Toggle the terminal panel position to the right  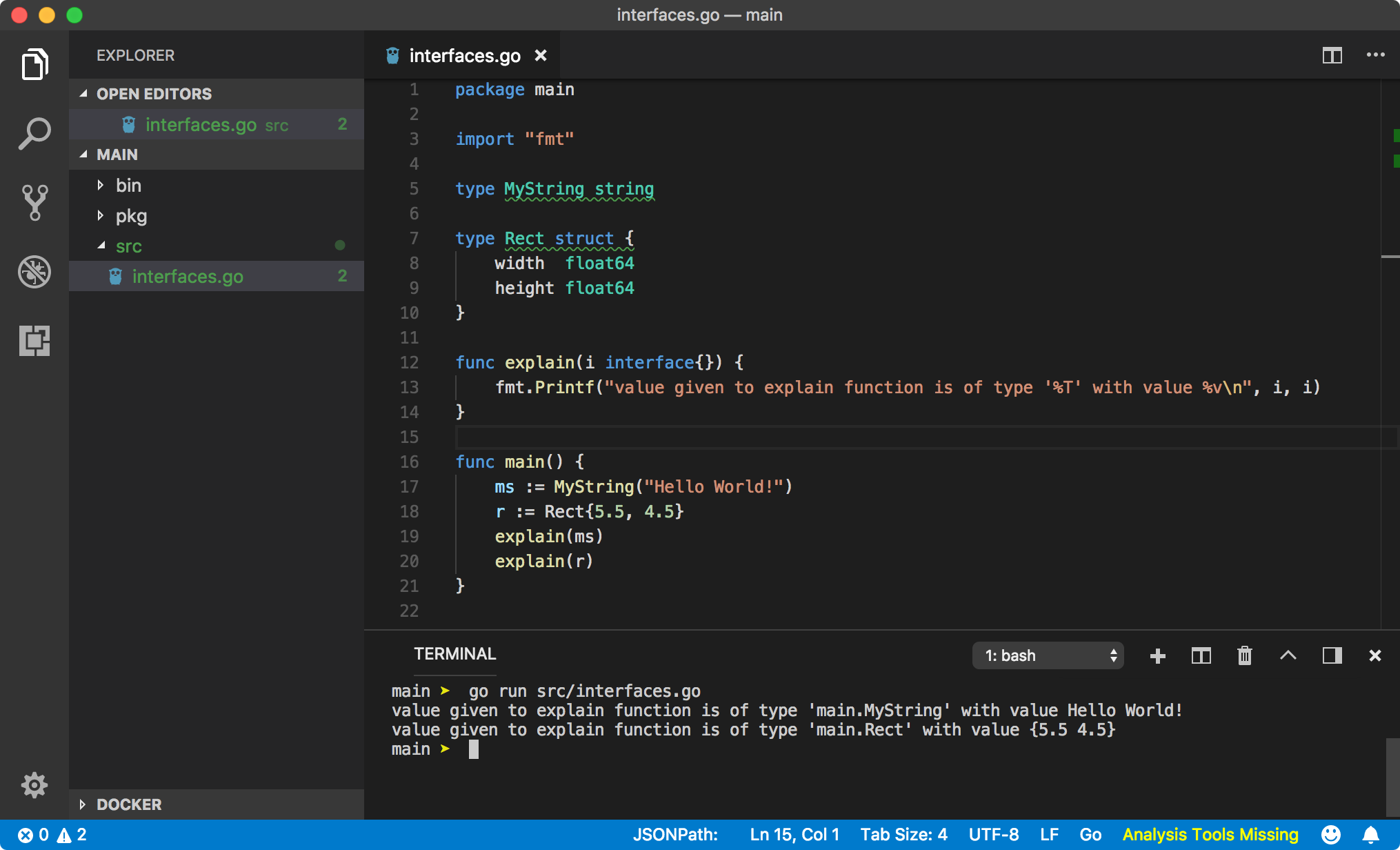(1332, 655)
